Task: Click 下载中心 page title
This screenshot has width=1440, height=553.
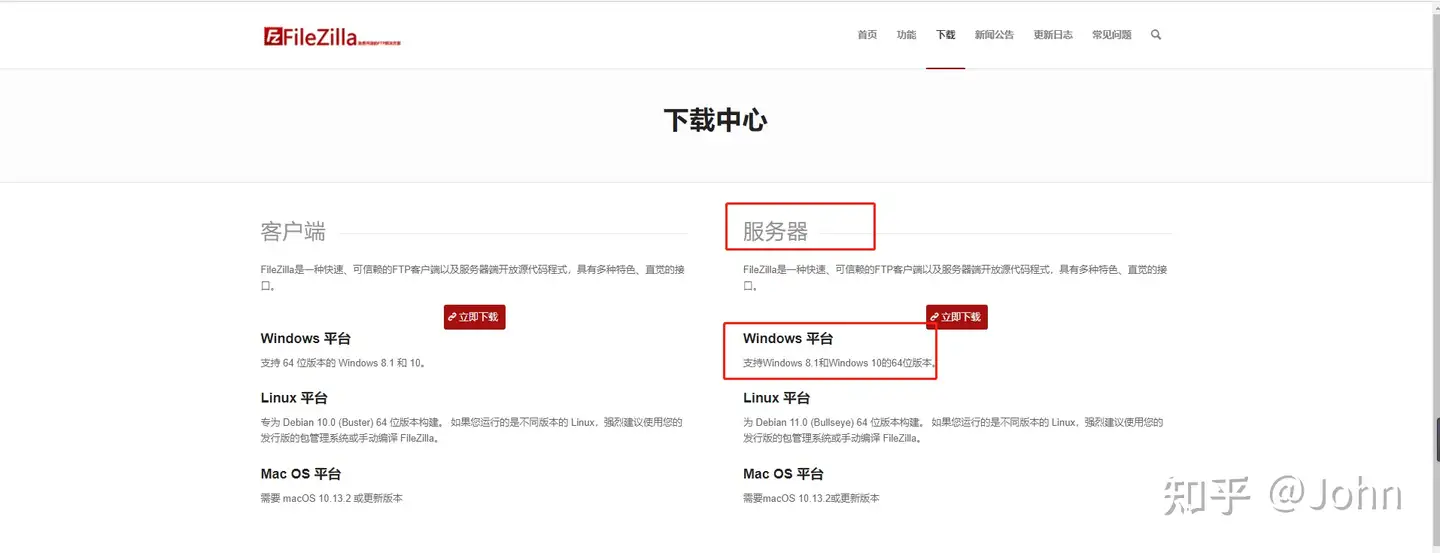Action: (715, 121)
